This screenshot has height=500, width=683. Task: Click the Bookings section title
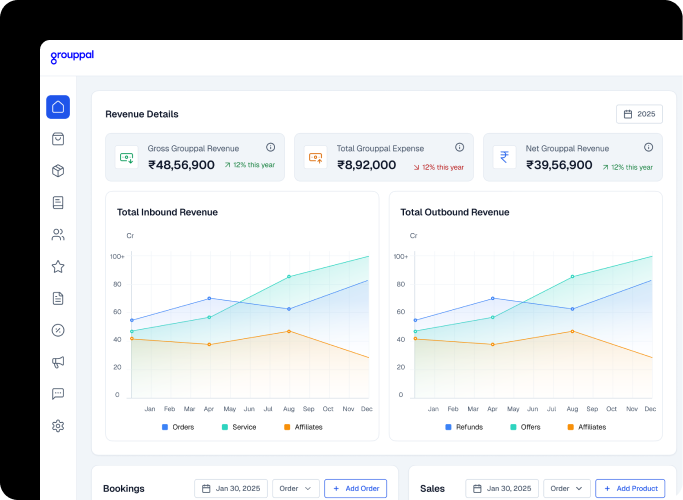tap(124, 489)
